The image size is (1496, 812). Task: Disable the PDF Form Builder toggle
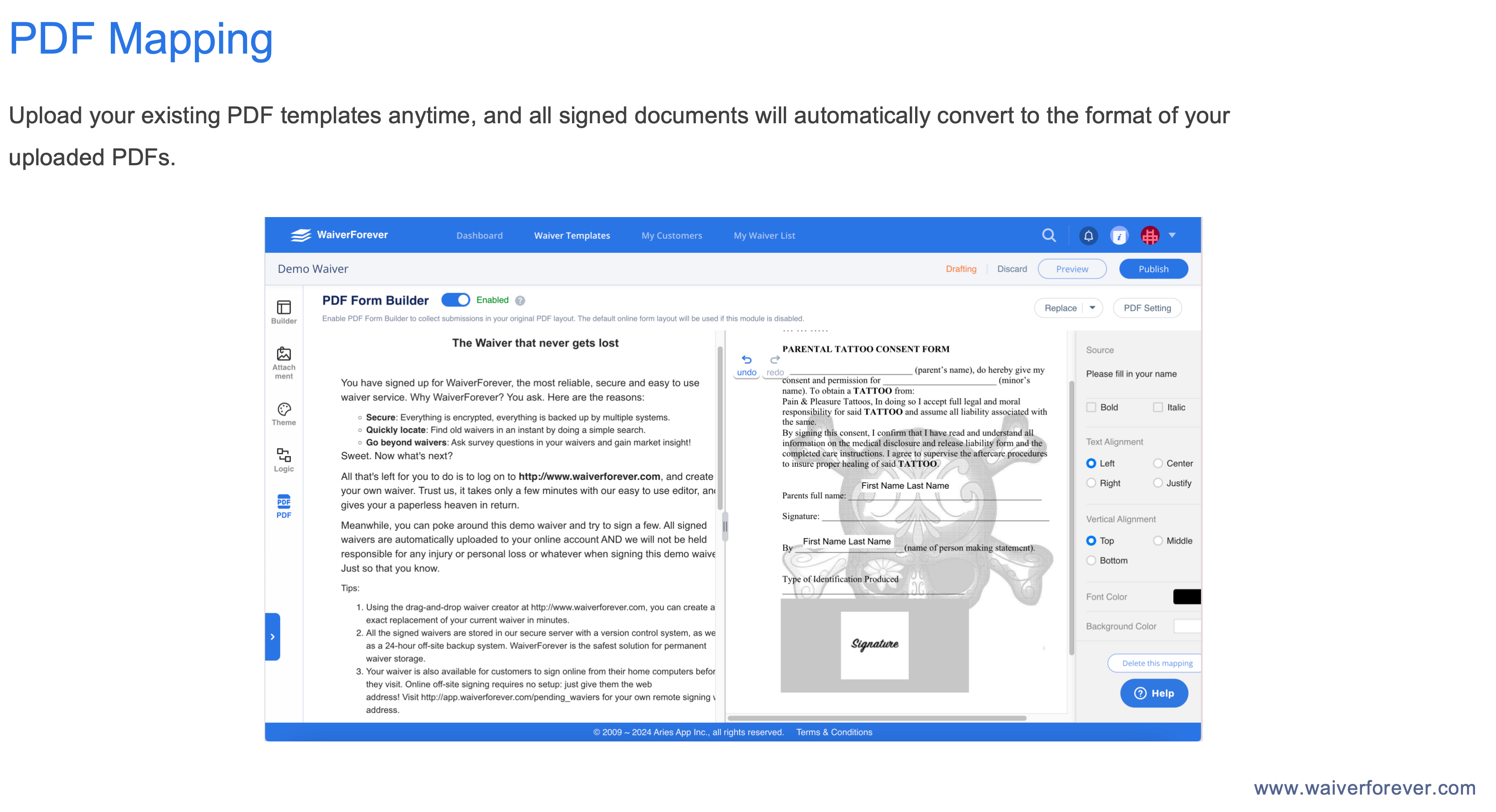(456, 300)
